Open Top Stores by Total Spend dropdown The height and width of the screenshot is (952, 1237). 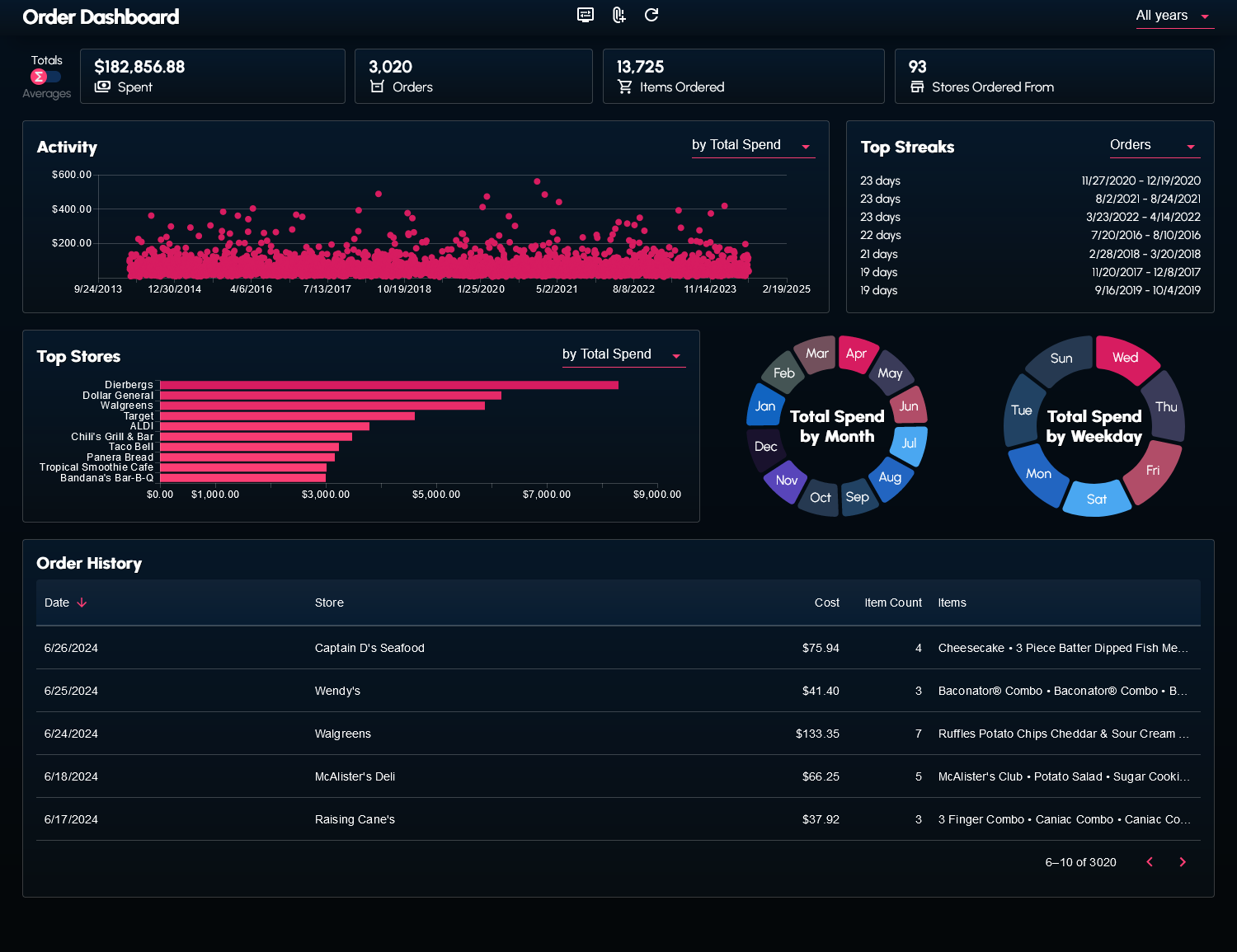[x=623, y=354]
